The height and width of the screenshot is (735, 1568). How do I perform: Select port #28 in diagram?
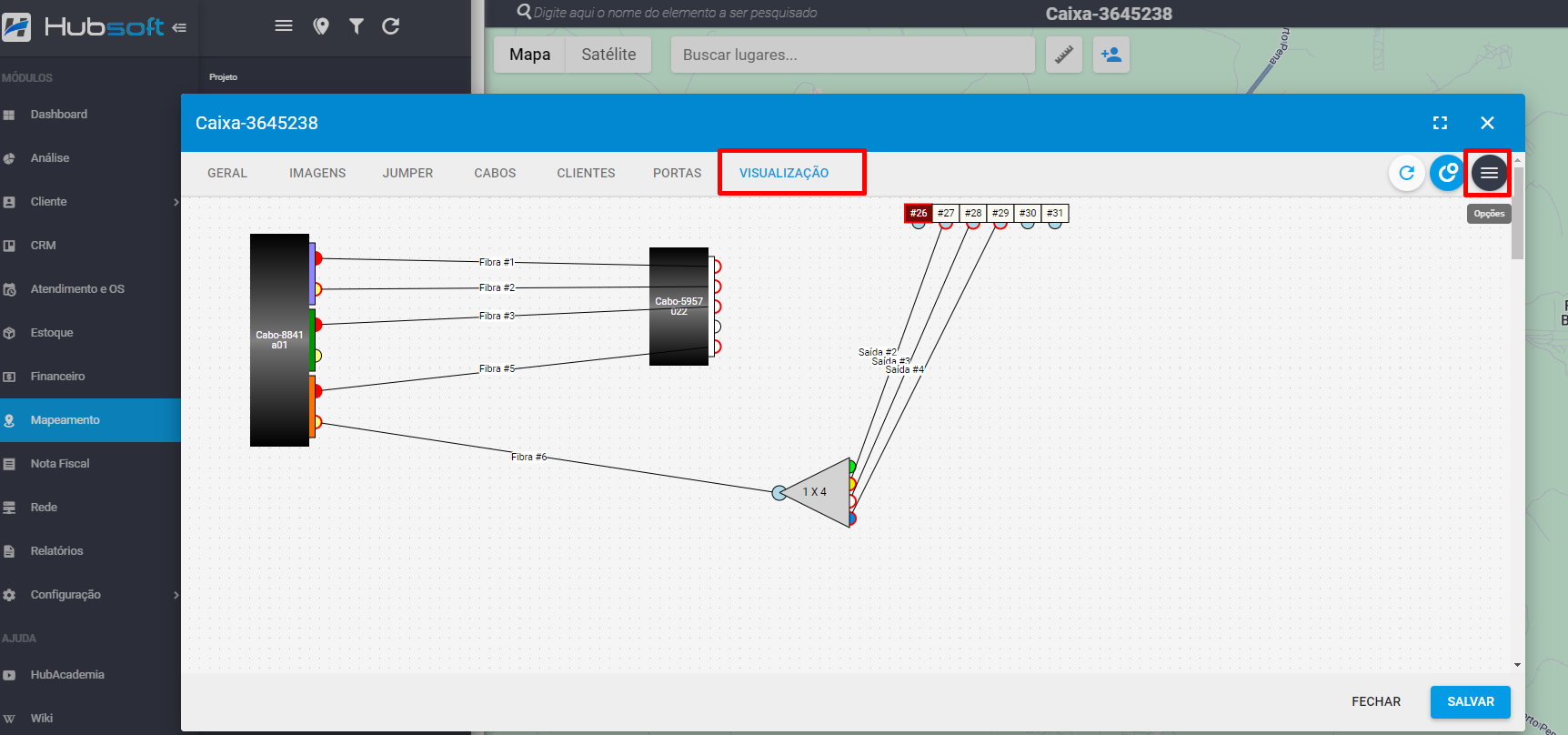tap(973, 213)
